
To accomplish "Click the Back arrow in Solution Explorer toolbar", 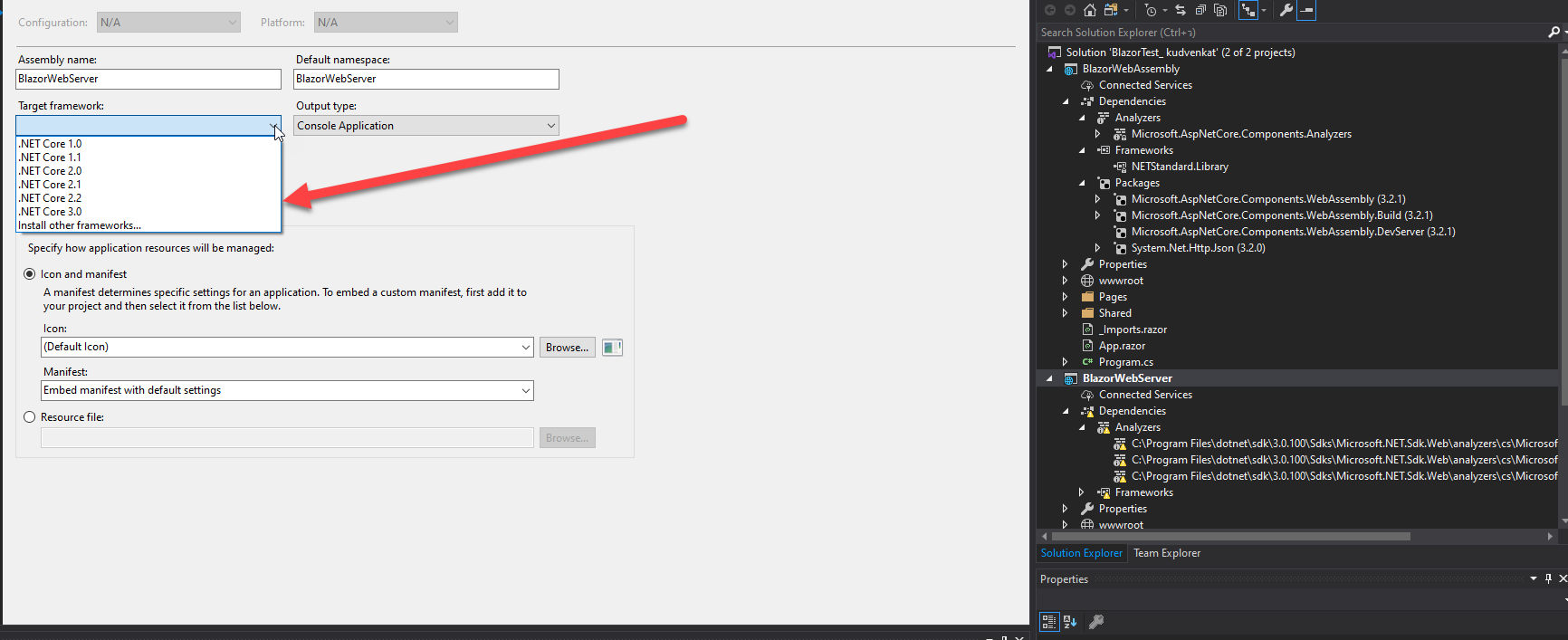I will [x=1050, y=10].
